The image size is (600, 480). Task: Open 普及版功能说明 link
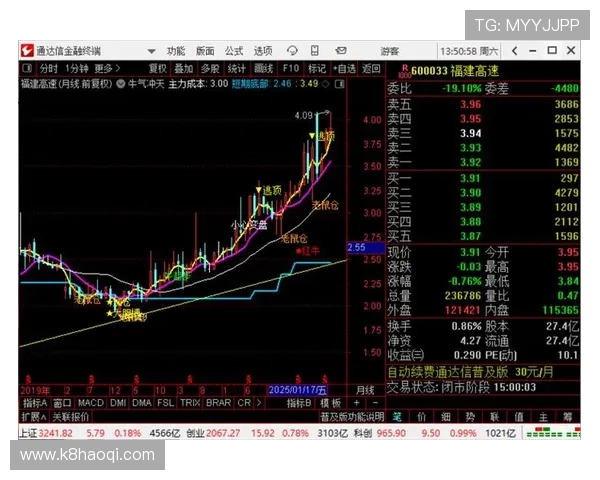click(352, 417)
